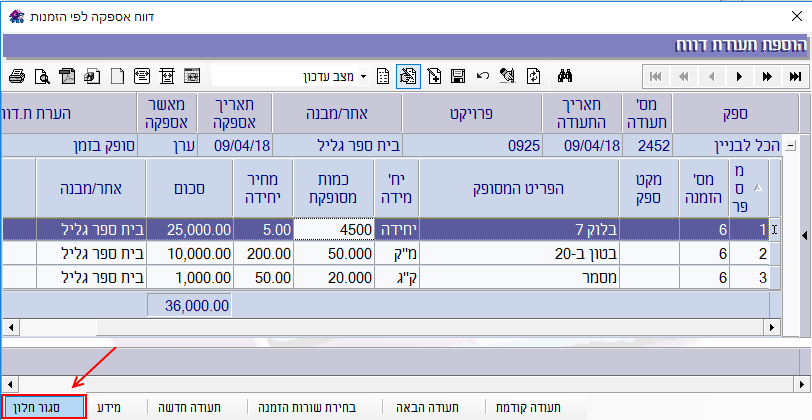Click the undo arrow icon
Viewport: 812px width, 420px height.
[x=483, y=76]
